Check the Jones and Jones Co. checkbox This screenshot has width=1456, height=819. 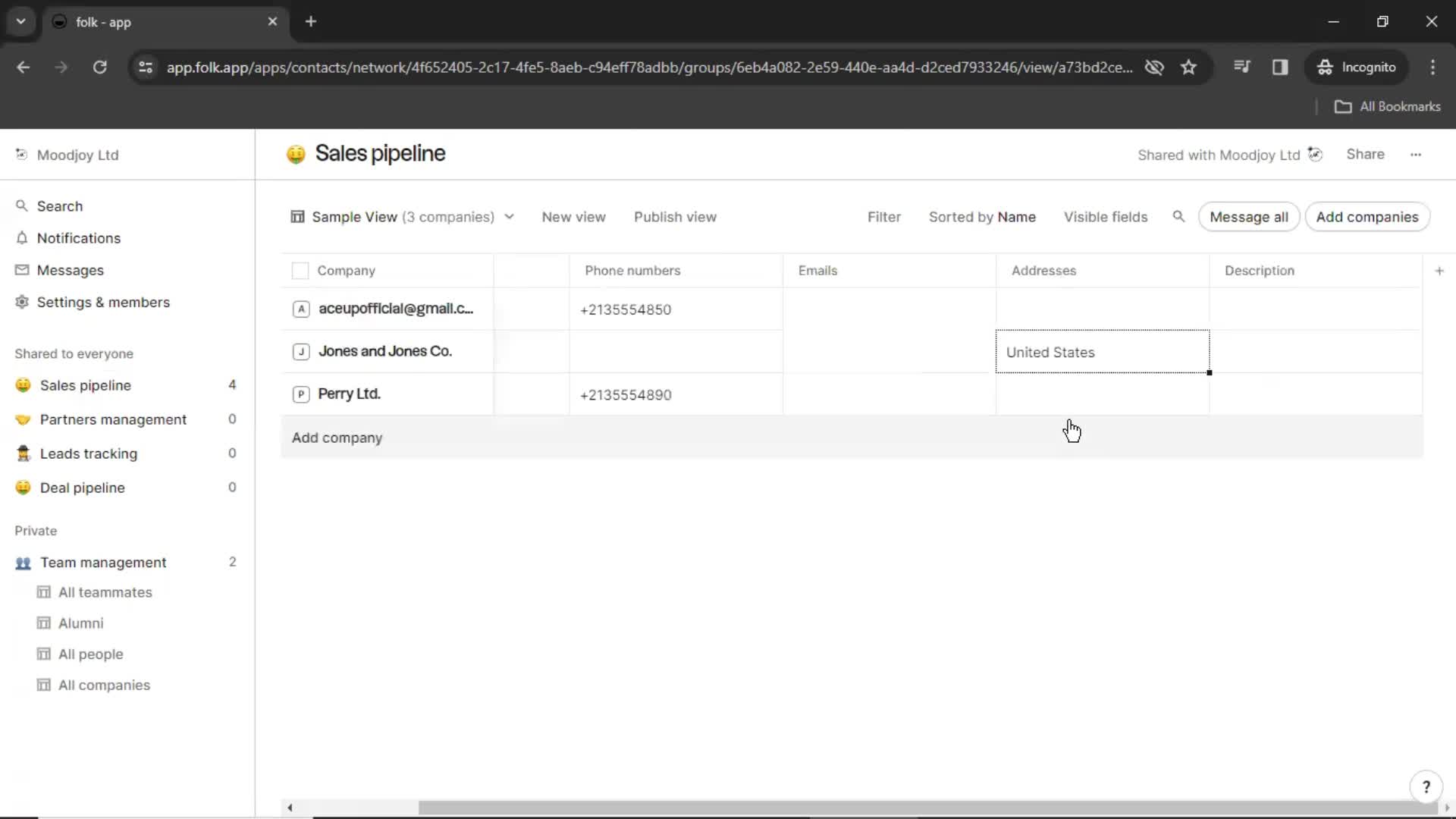pyautogui.click(x=300, y=352)
